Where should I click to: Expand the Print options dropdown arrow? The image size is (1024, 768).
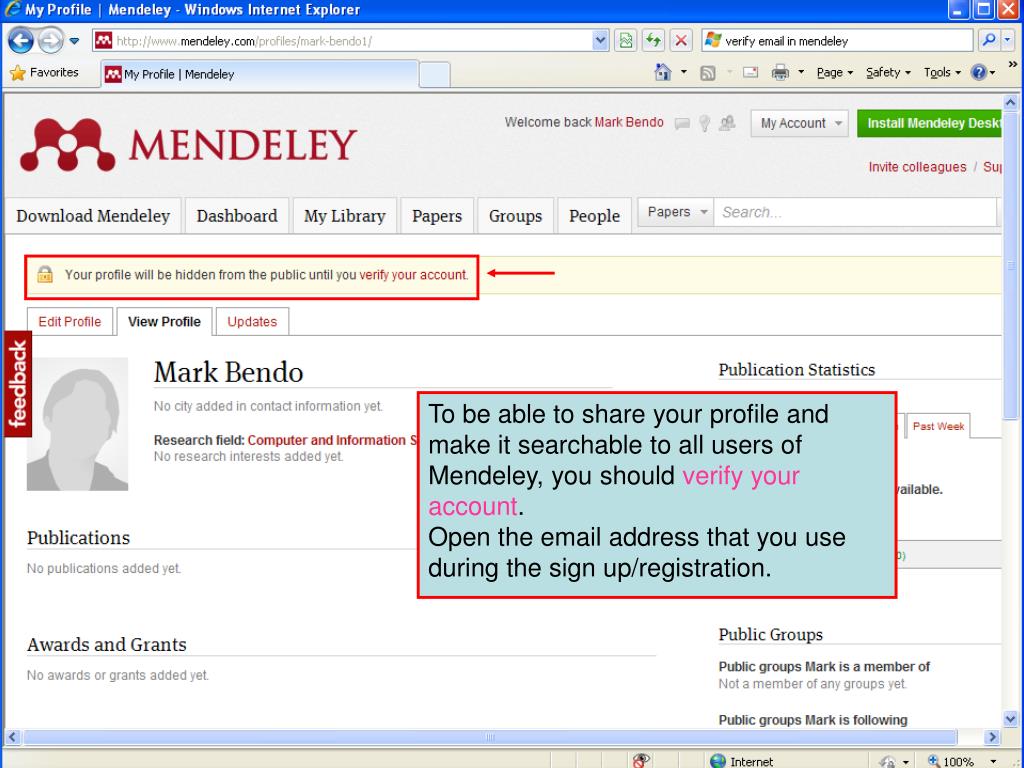tap(801, 72)
